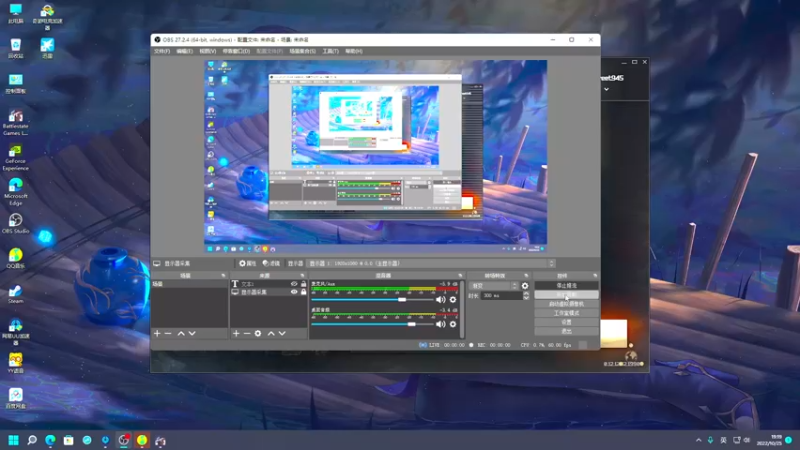The width and height of the screenshot is (800, 450).
Task: Open YY Voice desktop icon
Action: coord(15,363)
